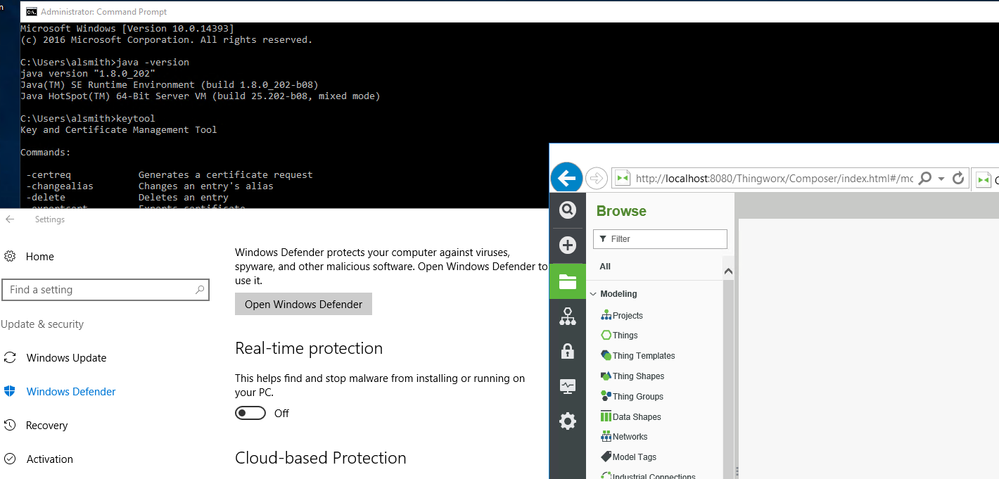Click the browser back arrow button
Image resolution: width=999 pixels, height=479 pixels.
pyautogui.click(x=567, y=178)
